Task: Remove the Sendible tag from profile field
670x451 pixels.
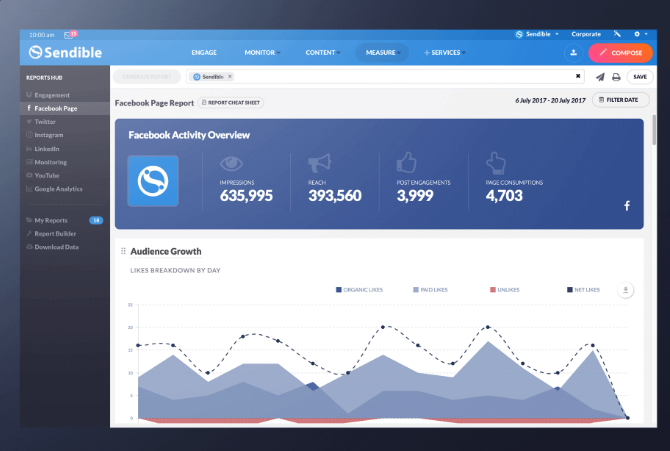Action: 229,76
